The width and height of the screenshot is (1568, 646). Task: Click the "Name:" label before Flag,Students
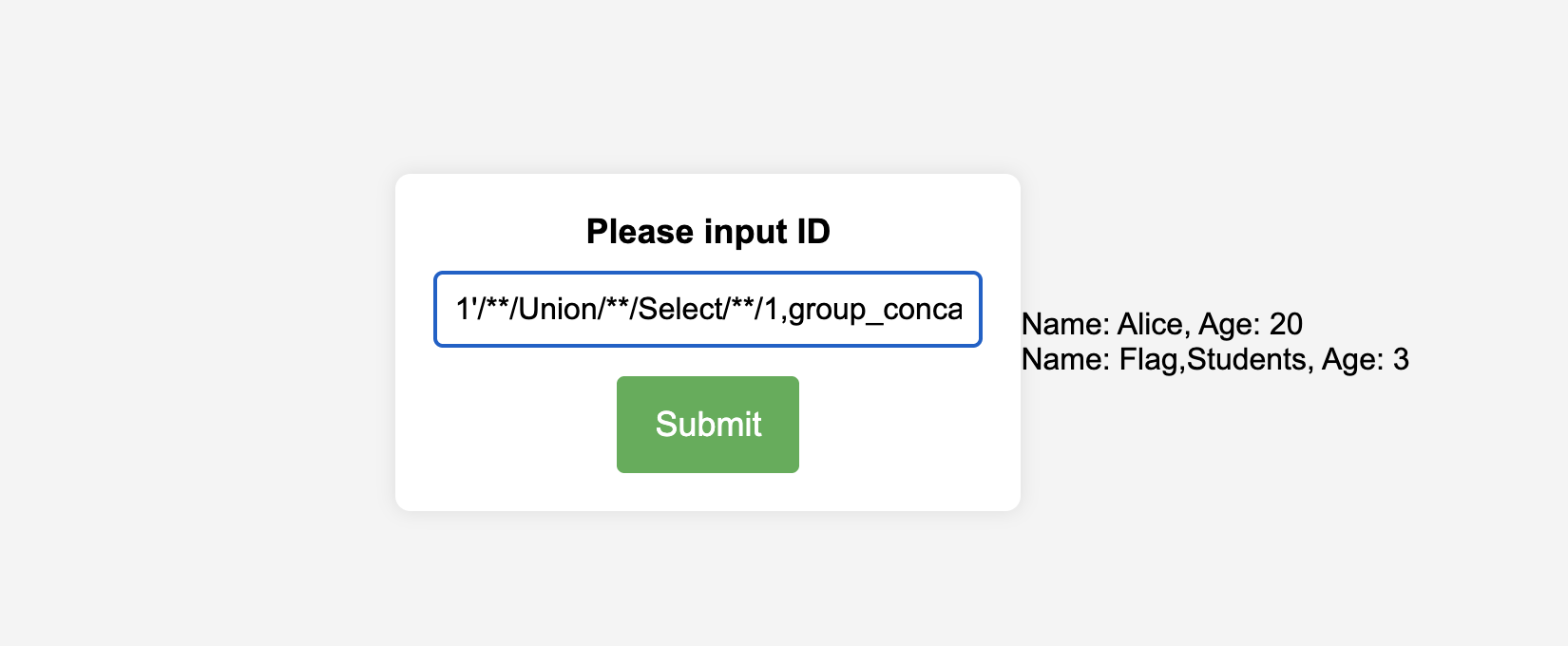pos(1065,359)
